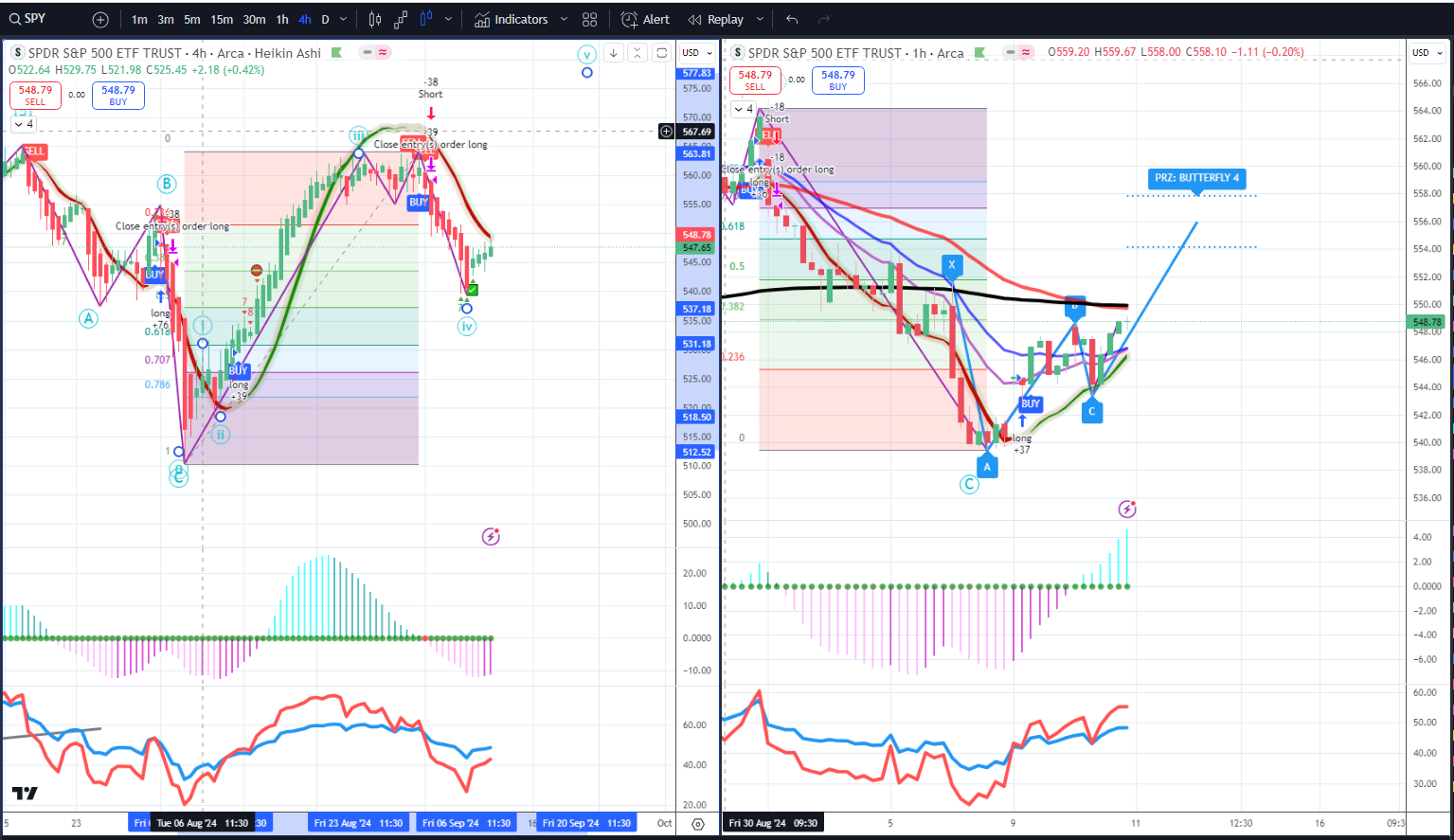
Task: Click the X point of the Butterfly pattern
Action: pyautogui.click(x=952, y=265)
